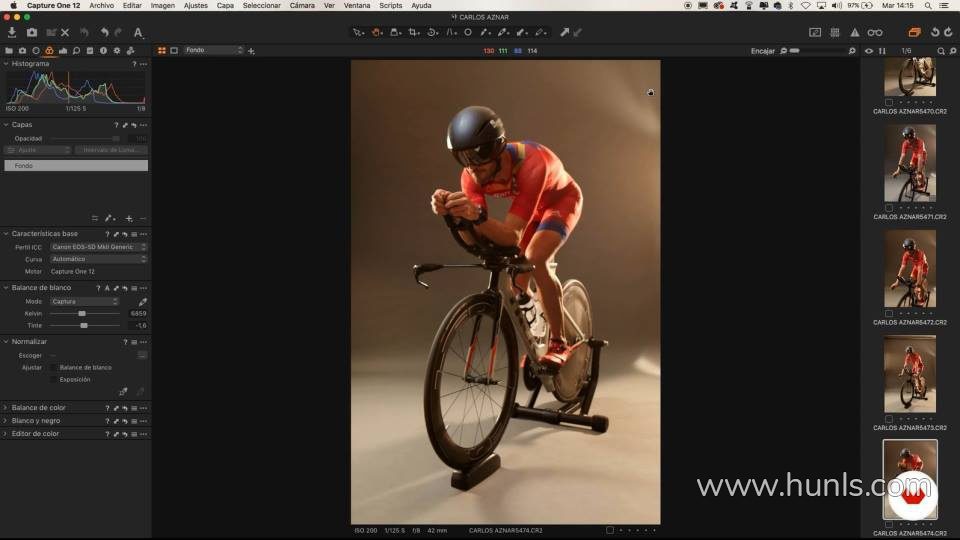Open the Lens tool tab
960x540 pixels.
click(x=36, y=51)
